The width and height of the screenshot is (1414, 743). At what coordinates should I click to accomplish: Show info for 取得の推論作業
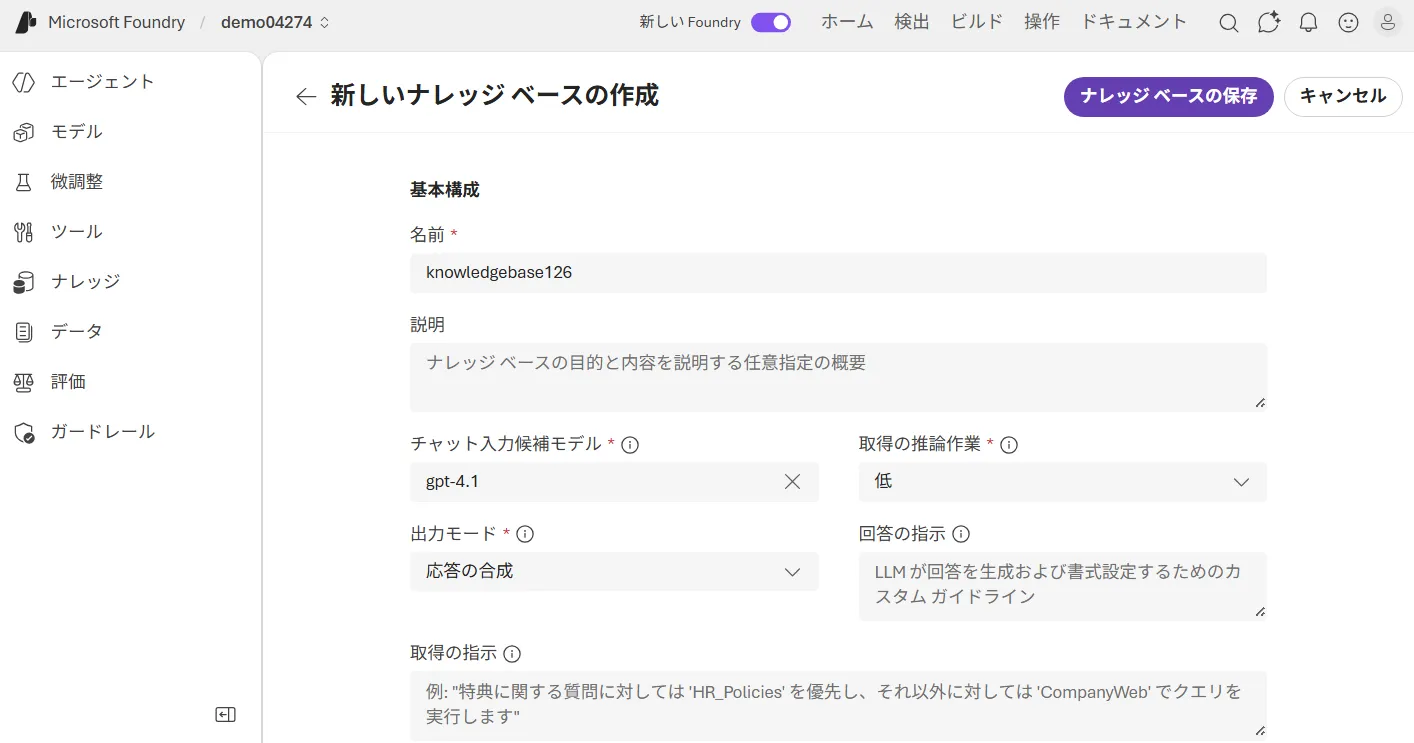point(1009,445)
